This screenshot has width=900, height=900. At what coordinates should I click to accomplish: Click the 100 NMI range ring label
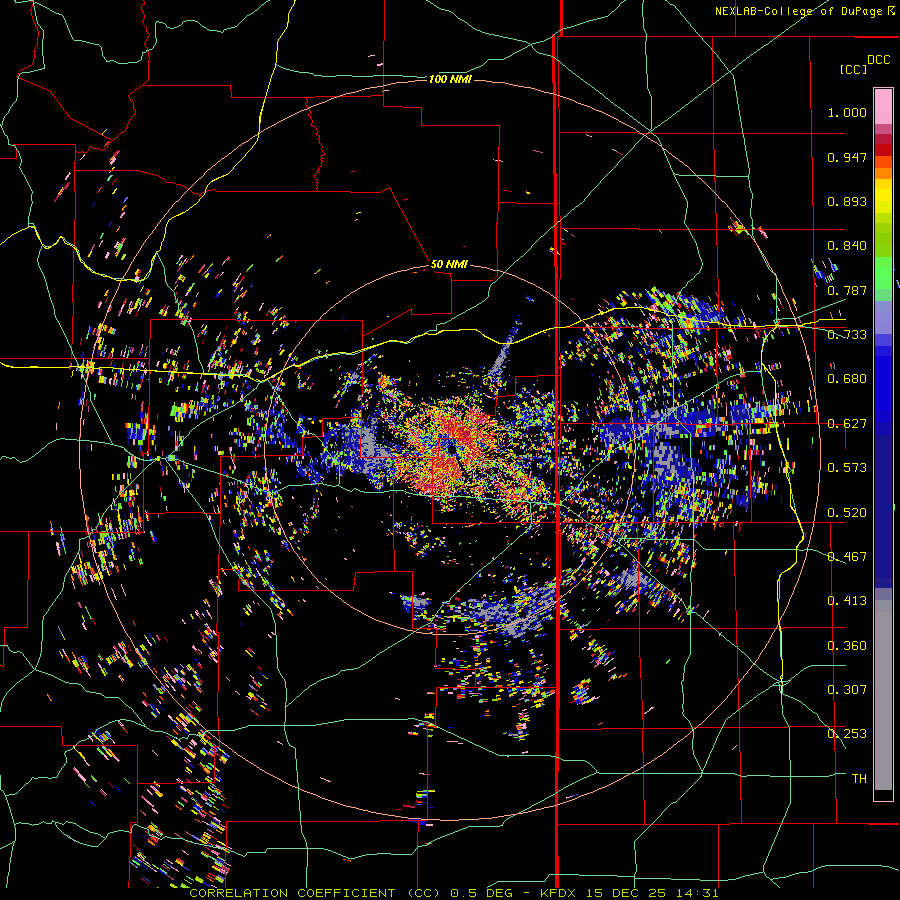(450, 79)
